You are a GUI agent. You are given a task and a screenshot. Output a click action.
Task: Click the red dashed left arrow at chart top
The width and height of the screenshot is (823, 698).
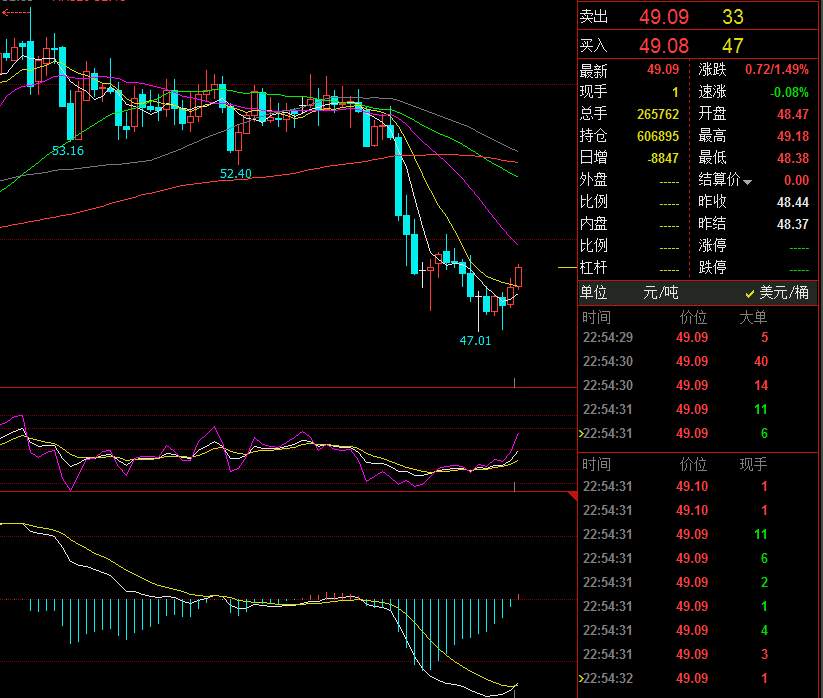coord(15,12)
